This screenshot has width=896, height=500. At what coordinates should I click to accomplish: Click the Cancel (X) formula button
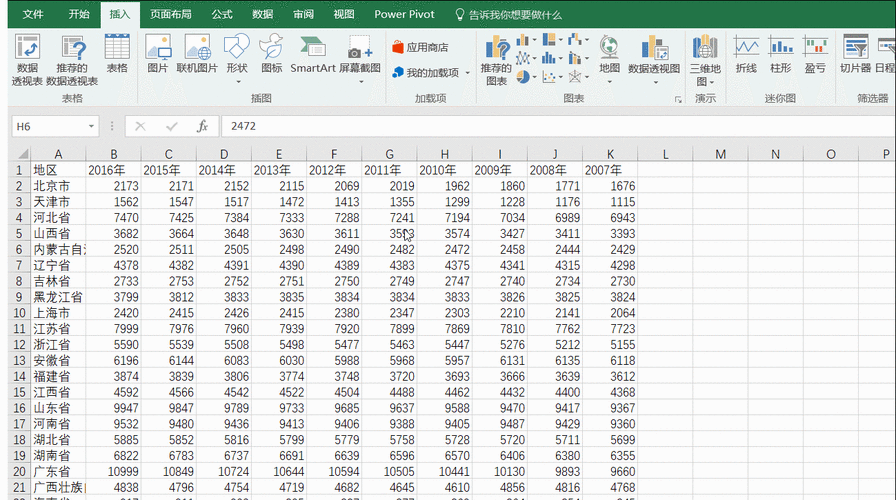140,126
